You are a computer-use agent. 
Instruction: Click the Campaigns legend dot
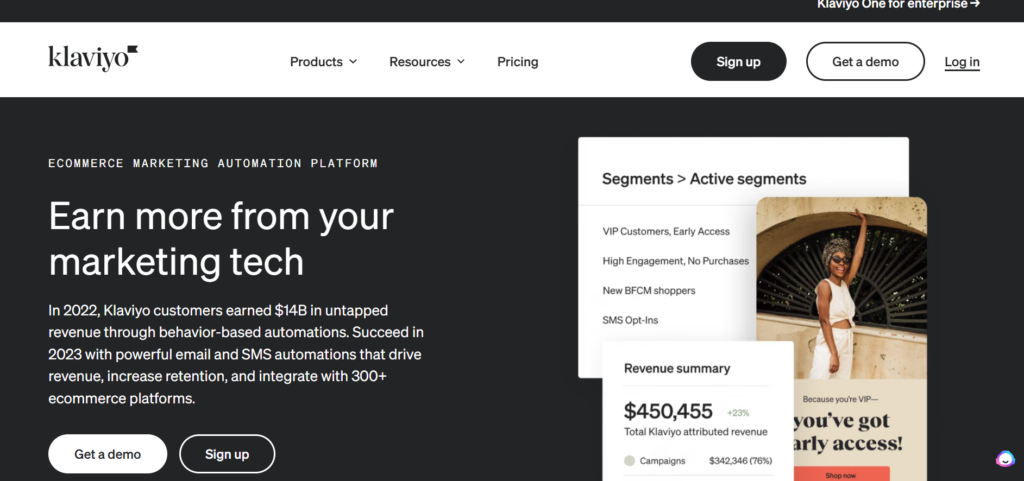click(629, 461)
